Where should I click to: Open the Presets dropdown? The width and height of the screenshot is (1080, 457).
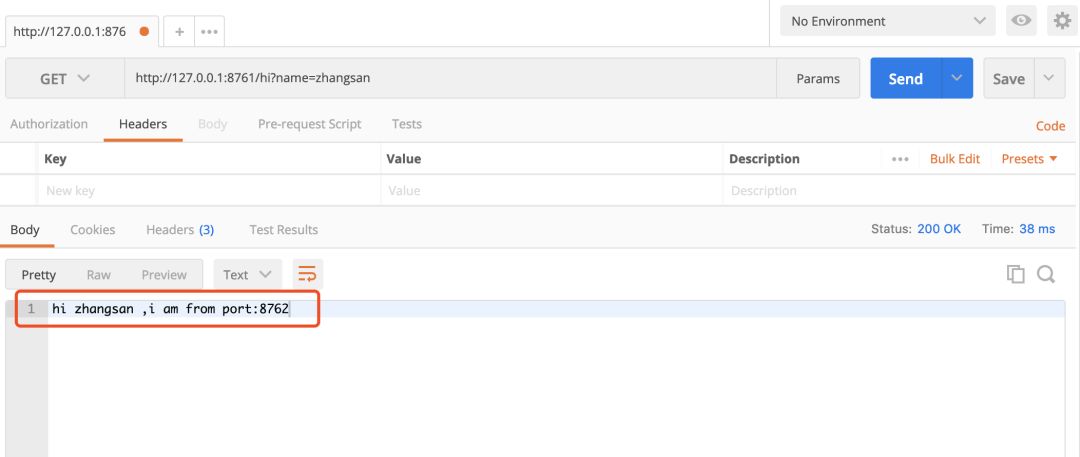[1029, 159]
